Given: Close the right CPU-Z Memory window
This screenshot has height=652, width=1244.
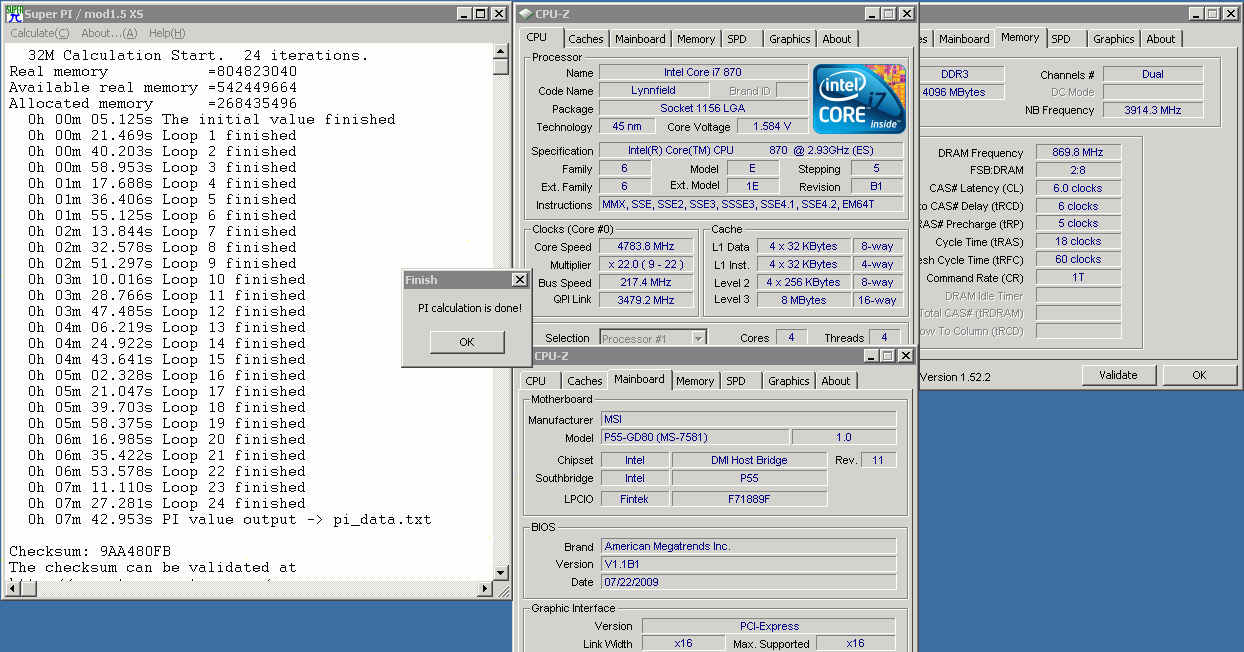Looking at the screenshot, I should pyautogui.click(x=1230, y=14).
